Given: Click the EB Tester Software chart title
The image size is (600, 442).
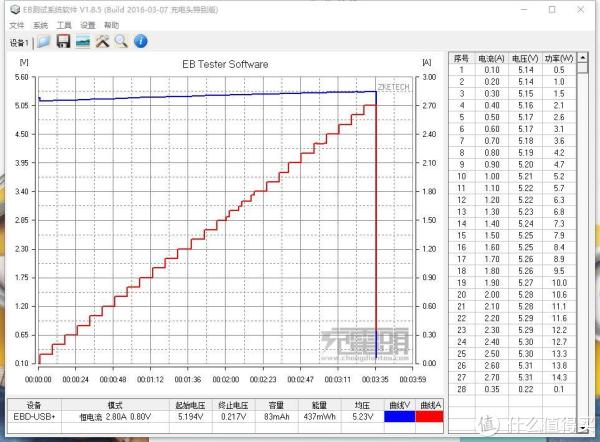Looking at the screenshot, I should click(225, 64).
